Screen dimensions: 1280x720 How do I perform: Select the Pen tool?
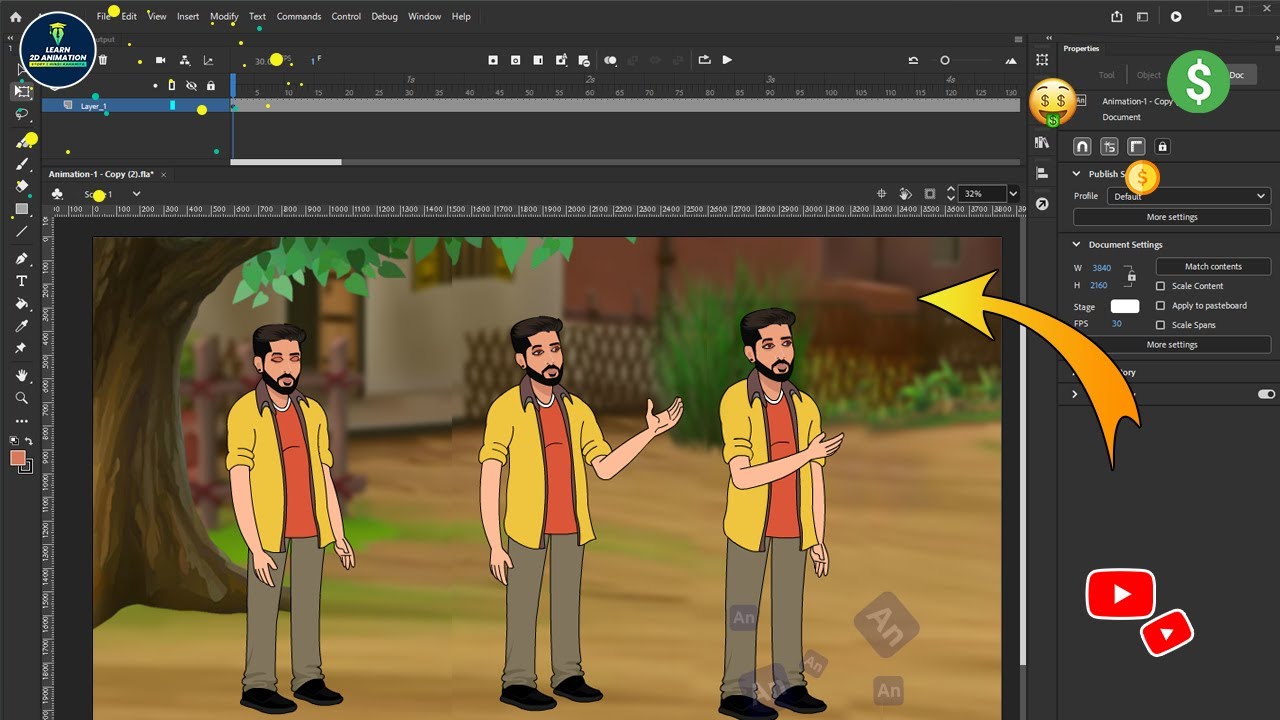point(21,259)
